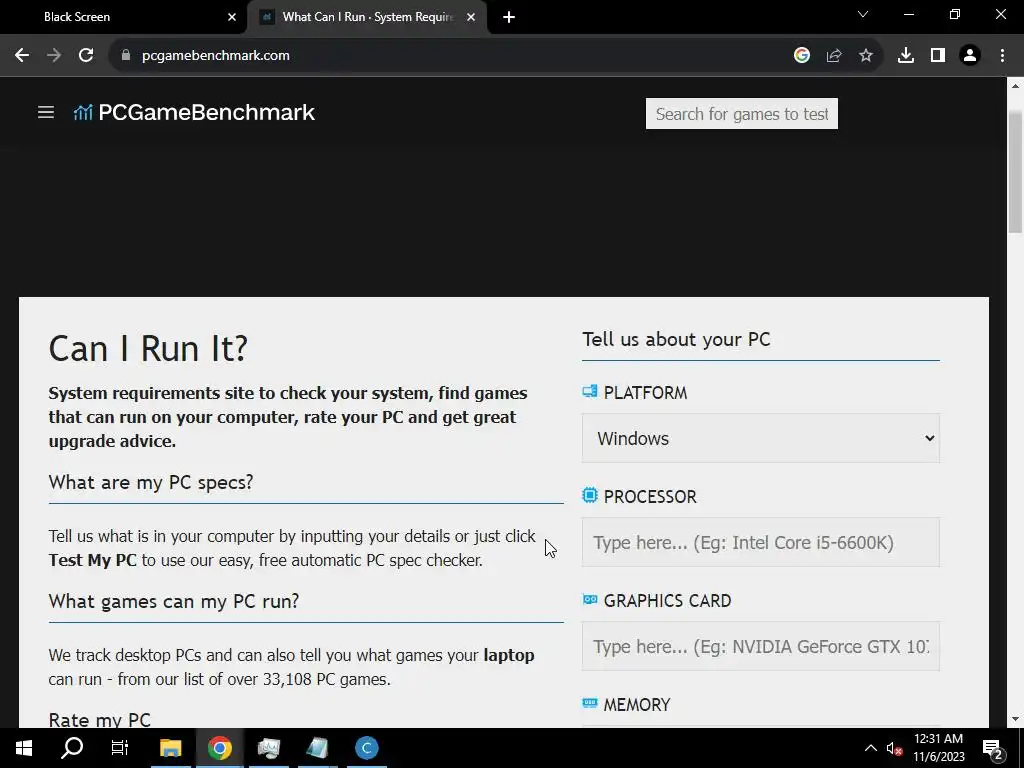Toggle the Chrome side panel

[938, 56]
